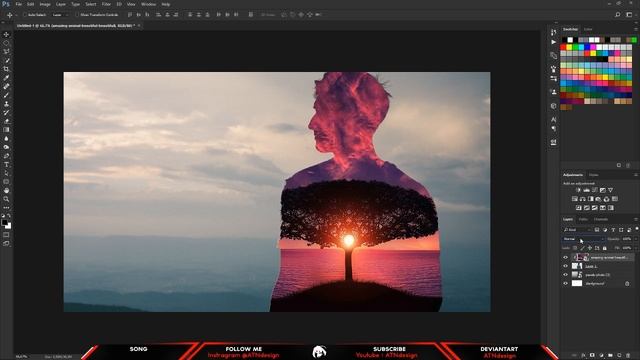The height and width of the screenshot is (360, 640).
Task: Delete layer using the trash icon
Action: click(628, 356)
